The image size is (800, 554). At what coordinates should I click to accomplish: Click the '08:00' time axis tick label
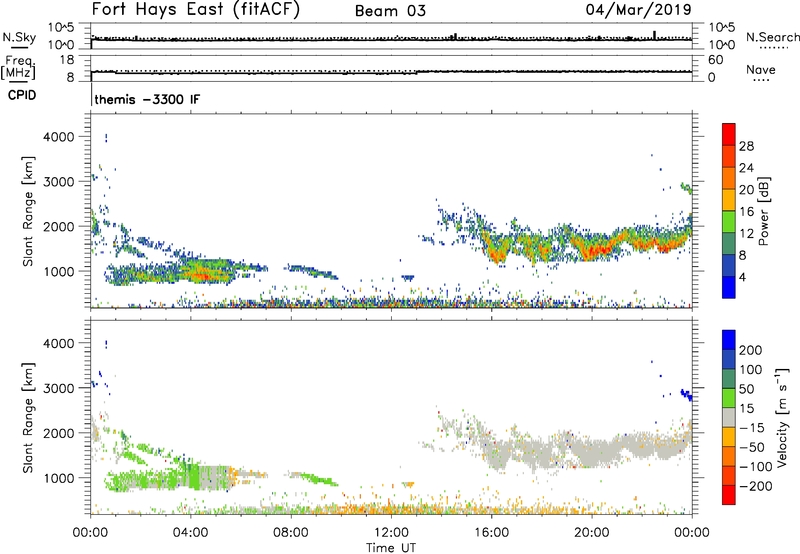click(x=290, y=533)
